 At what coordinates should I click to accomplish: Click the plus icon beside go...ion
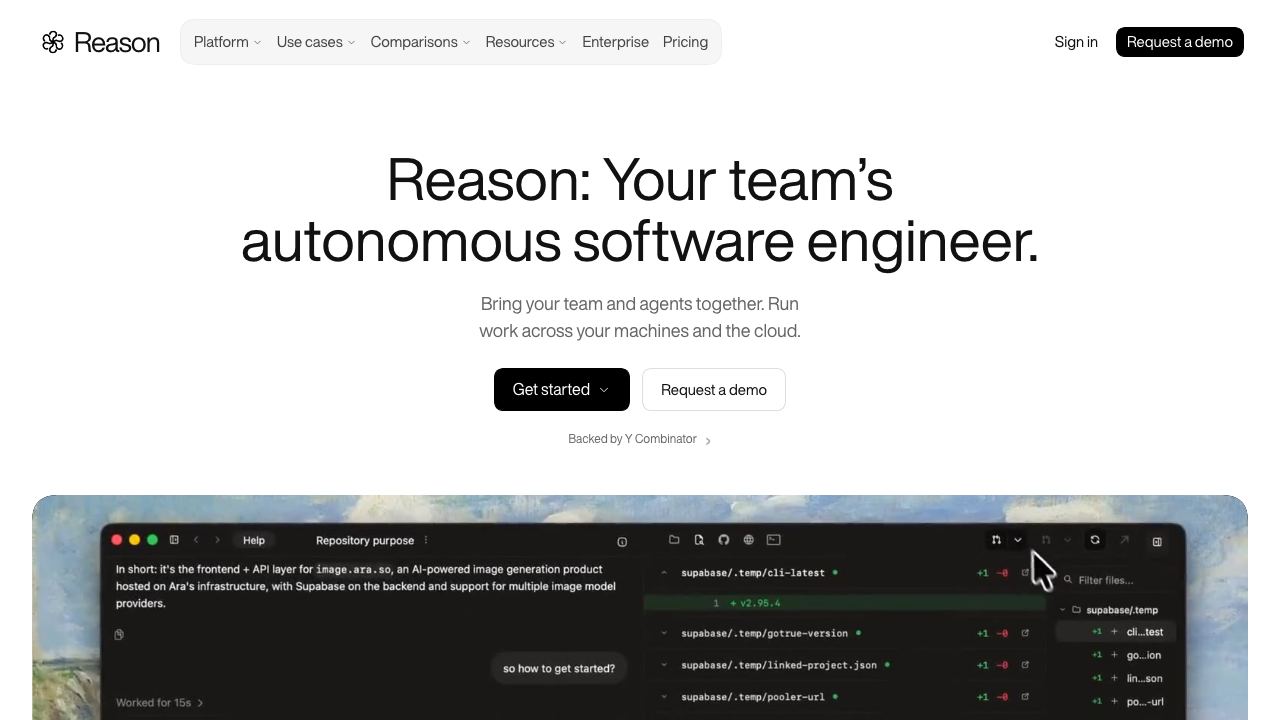point(1114,655)
